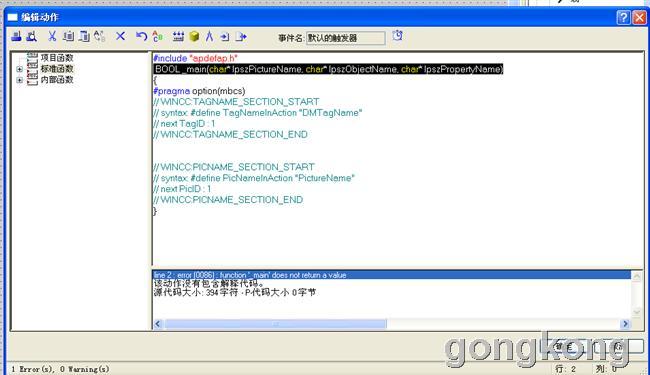Screen dimensions: 650x375
Task: Click the horizontal scrollbar right arrow
Action: pyautogui.click(x=625, y=324)
